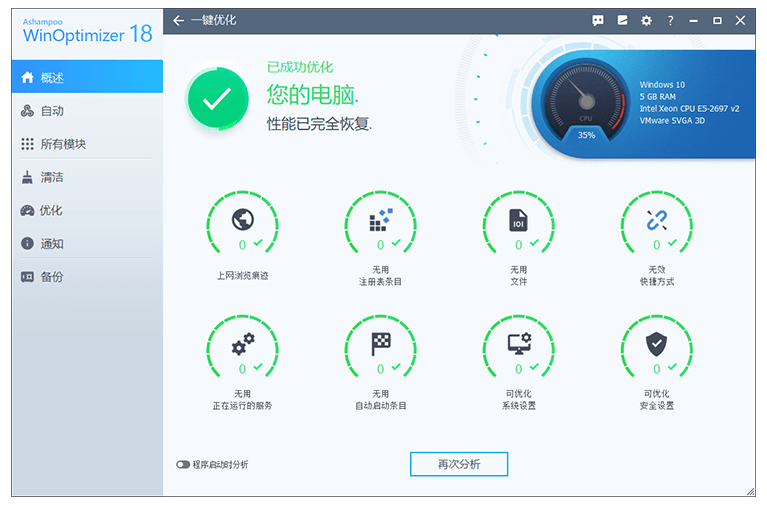
Task: Open help with the question mark icon
Action: pos(670,21)
